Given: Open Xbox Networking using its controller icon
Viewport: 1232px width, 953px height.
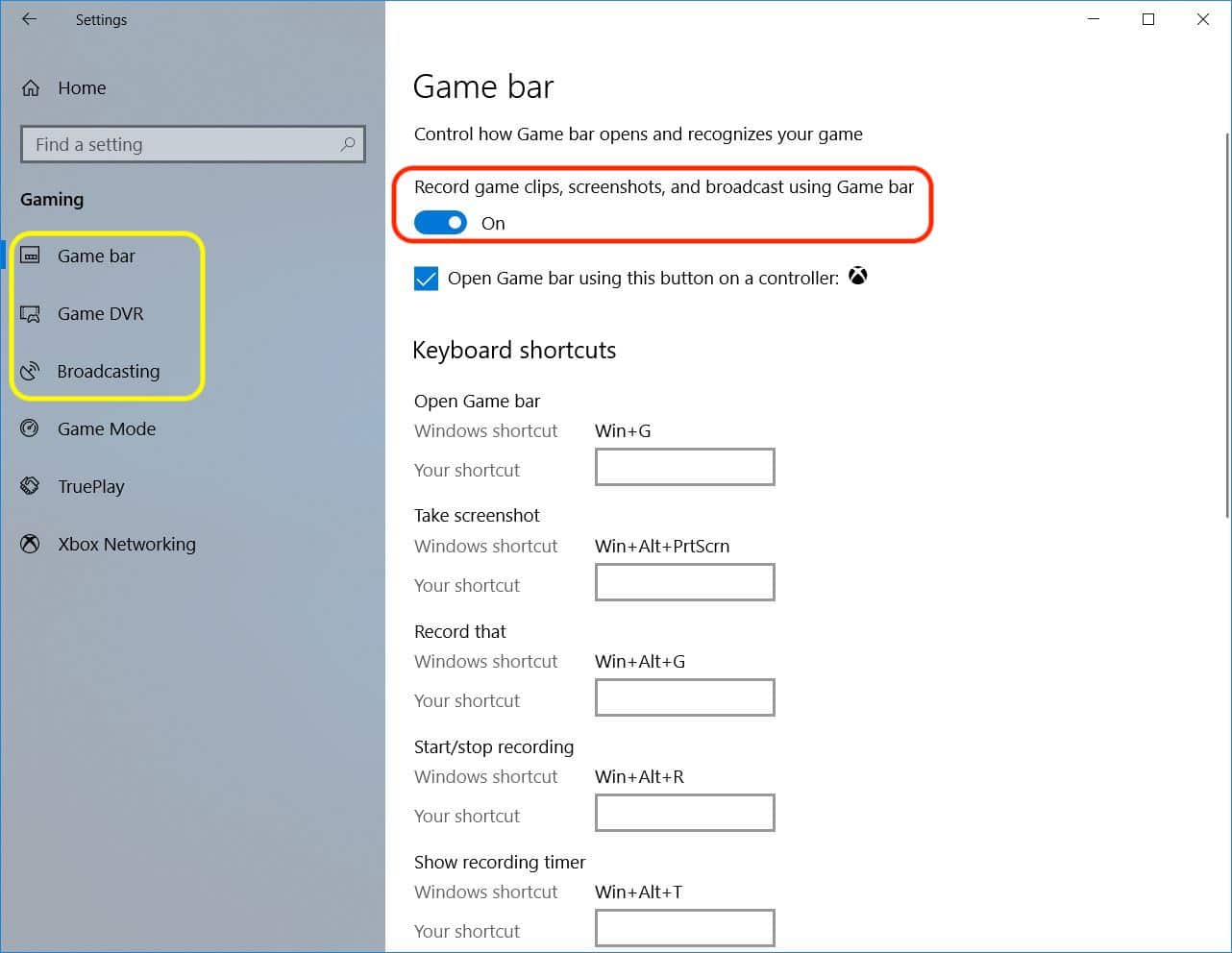Looking at the screenshot, I should pyautogui.click(x=30, y=544).
